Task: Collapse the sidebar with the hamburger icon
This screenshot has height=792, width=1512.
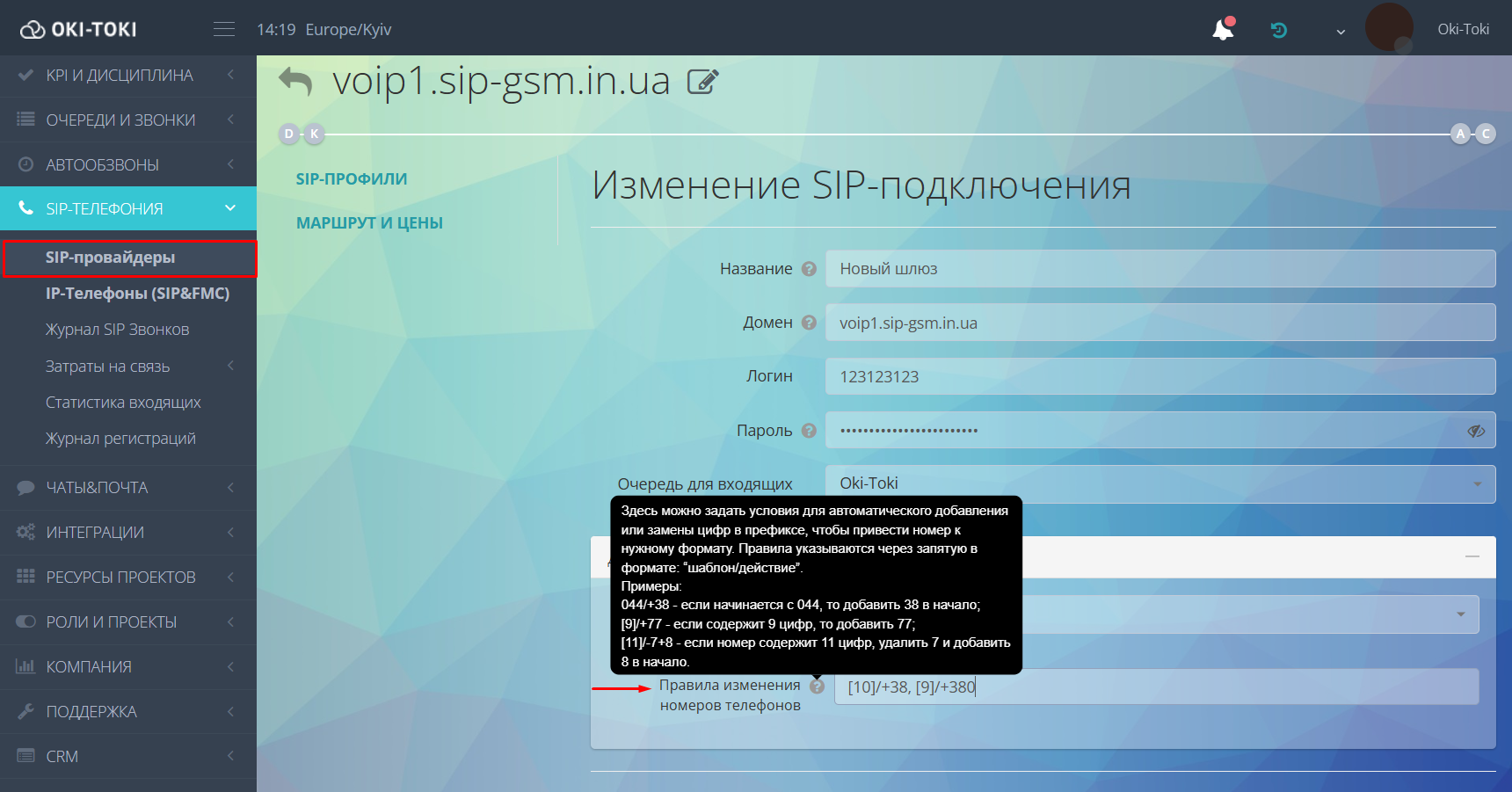Action: [x=224, y=28]
